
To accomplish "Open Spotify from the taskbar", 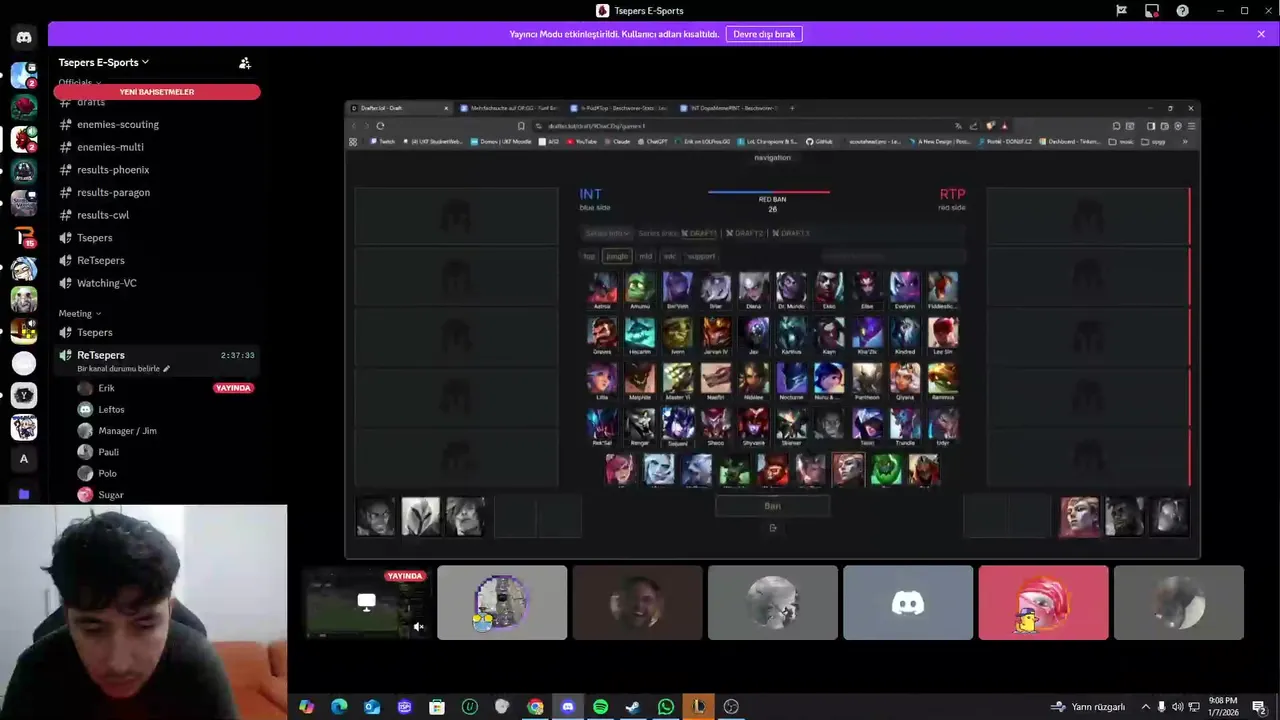I will tap(600, 707).
